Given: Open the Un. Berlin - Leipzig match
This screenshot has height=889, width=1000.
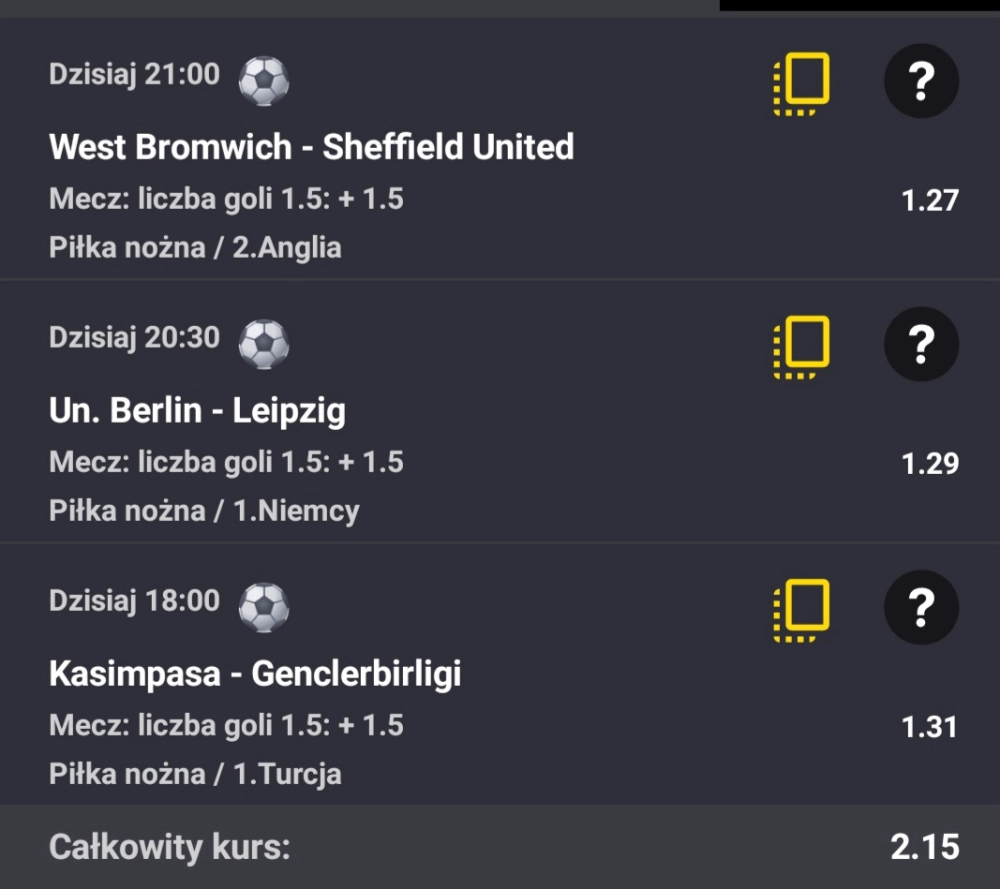Looking at the screenshot, I should tap(197, 410).
